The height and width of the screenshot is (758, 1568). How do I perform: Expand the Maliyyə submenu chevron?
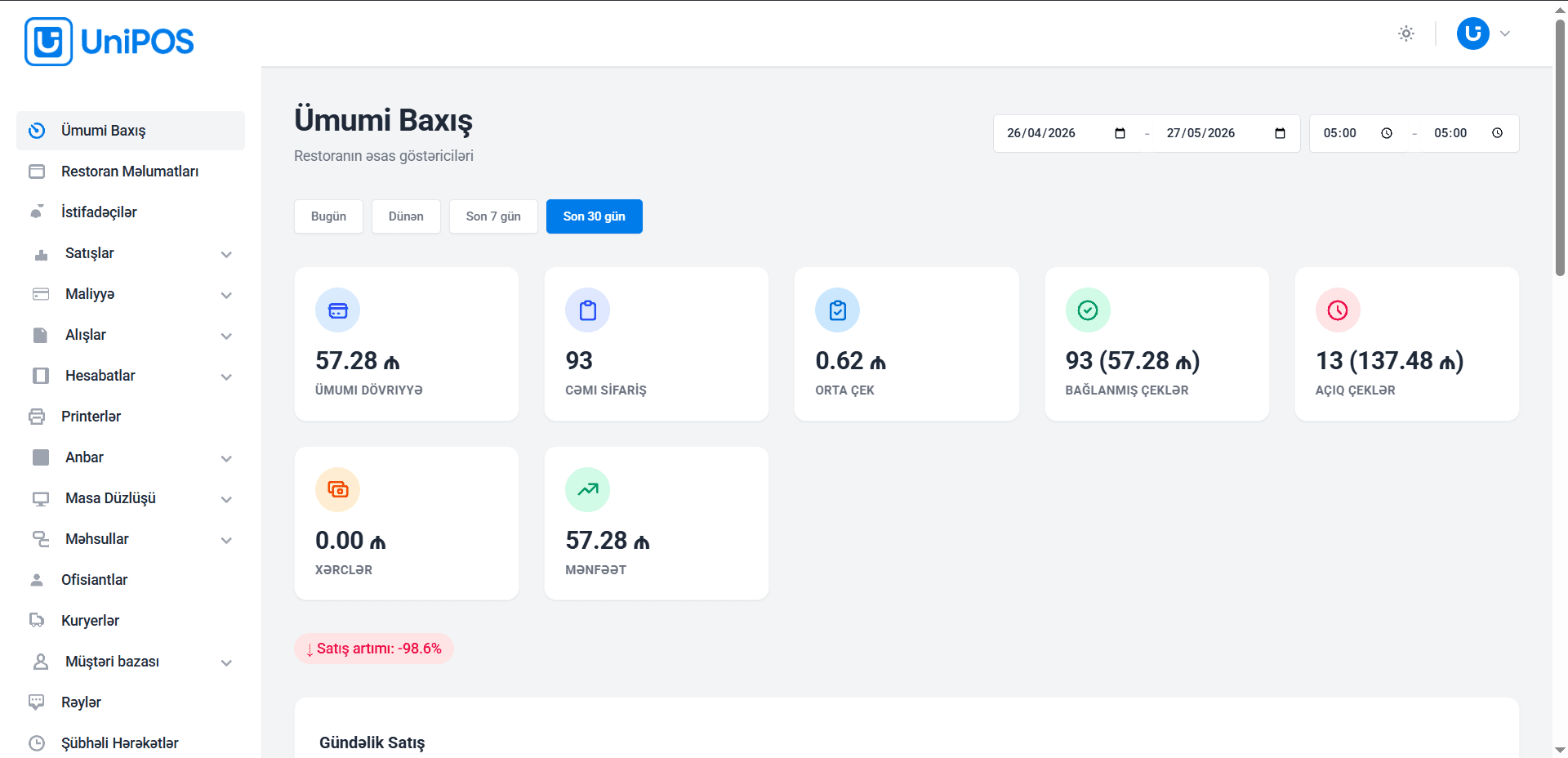tap(226, 295)
